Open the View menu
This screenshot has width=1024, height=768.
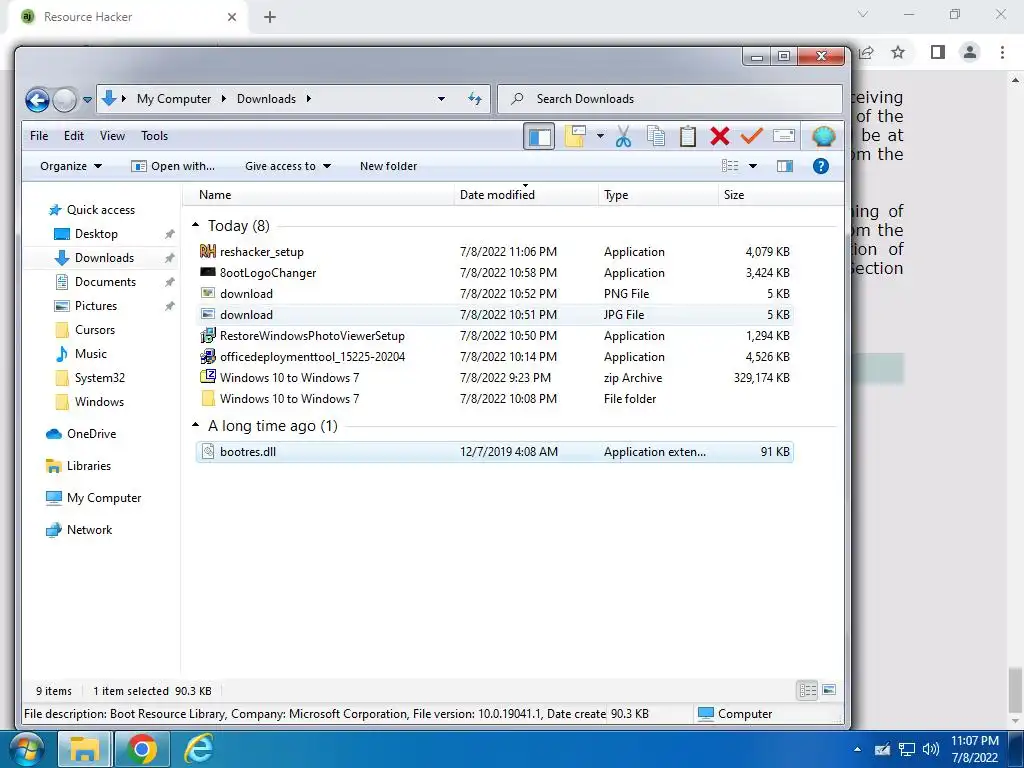tap(112, 136)
